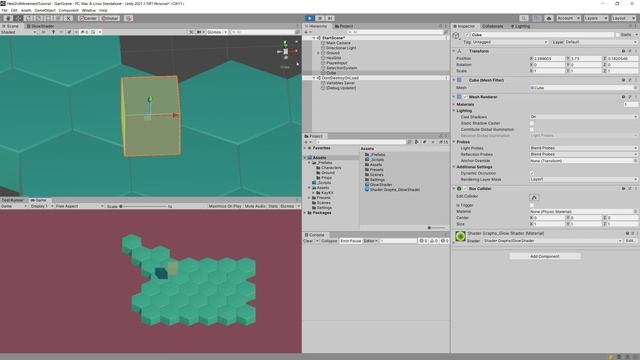The width and height of the screenshot is (640, 360).
Task: Open the Account dropdown
Action: click(568, 18)
